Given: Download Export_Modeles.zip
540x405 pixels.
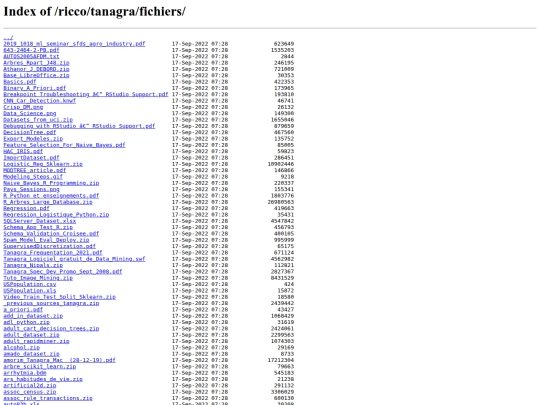Looking at the screenshot, I should pos(33,138).
